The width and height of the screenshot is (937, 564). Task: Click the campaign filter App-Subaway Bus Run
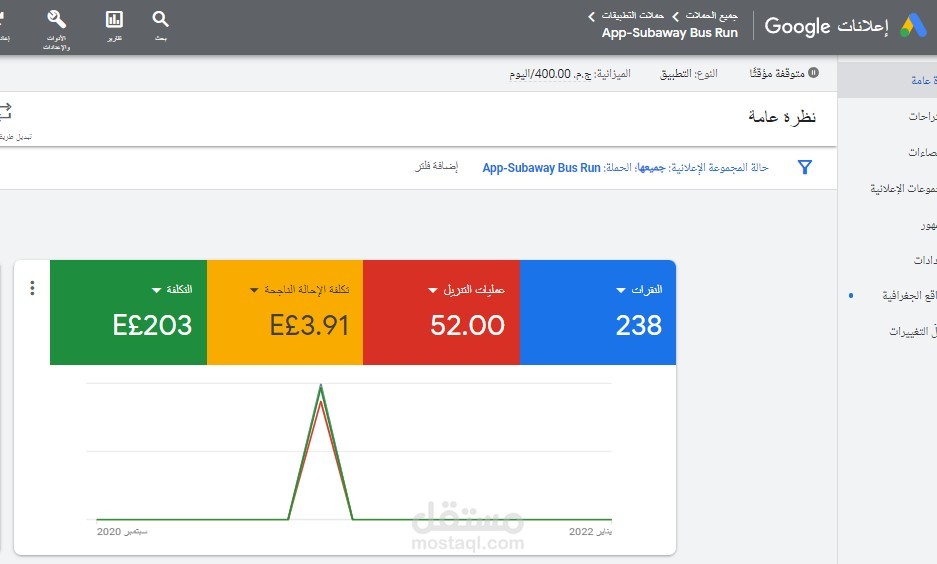click(541, 168)
